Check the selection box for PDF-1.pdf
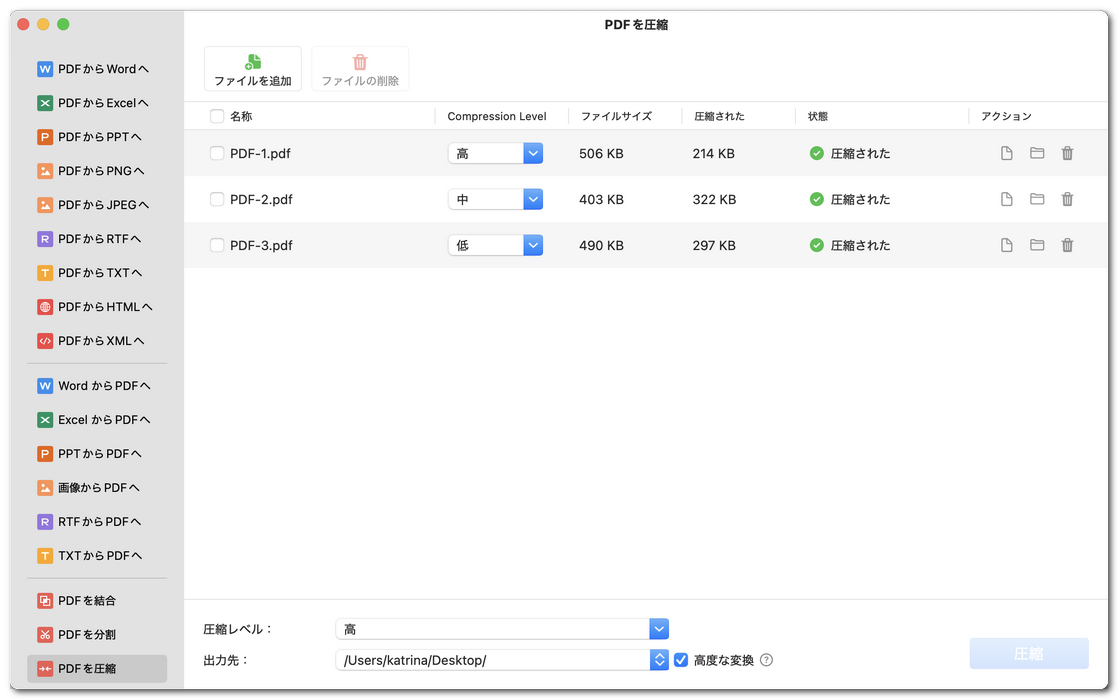1119x700 pixels. pos(217,153)
